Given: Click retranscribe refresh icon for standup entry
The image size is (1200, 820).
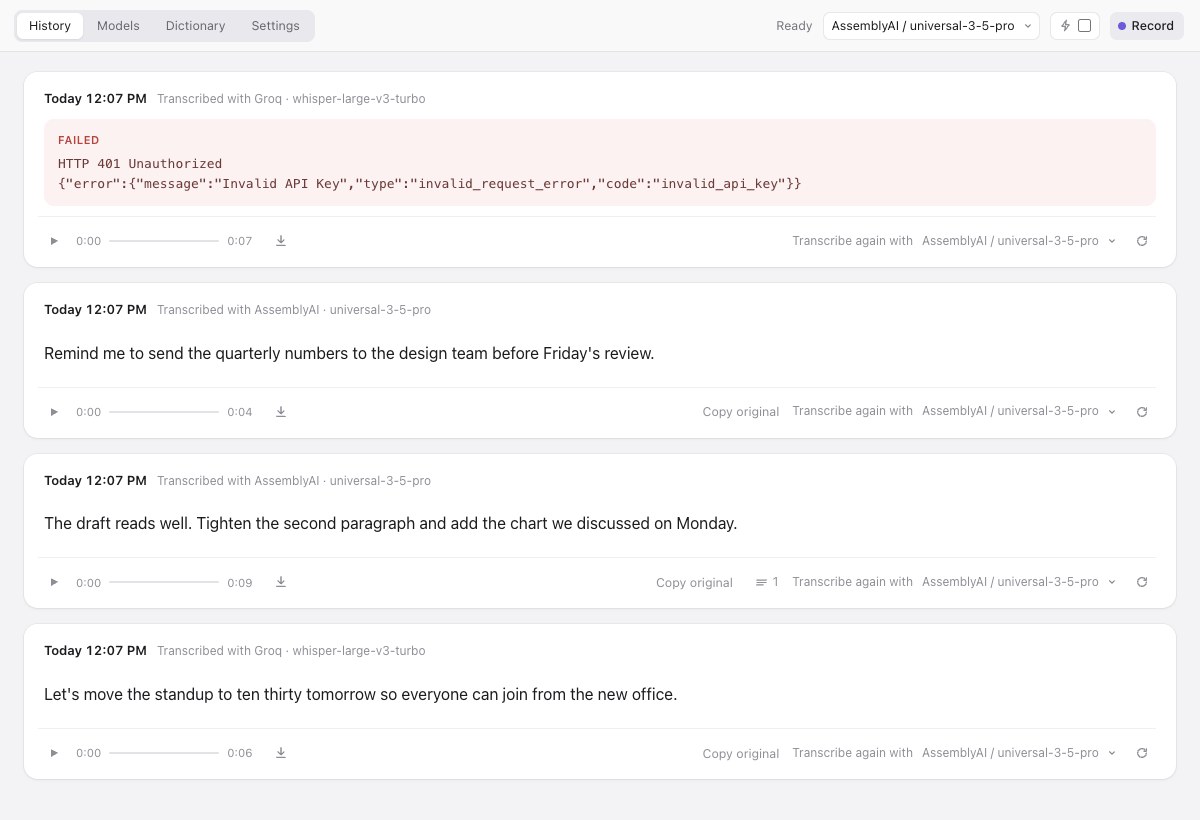Looking at the screenshot, I should (x=1142, y=753).
